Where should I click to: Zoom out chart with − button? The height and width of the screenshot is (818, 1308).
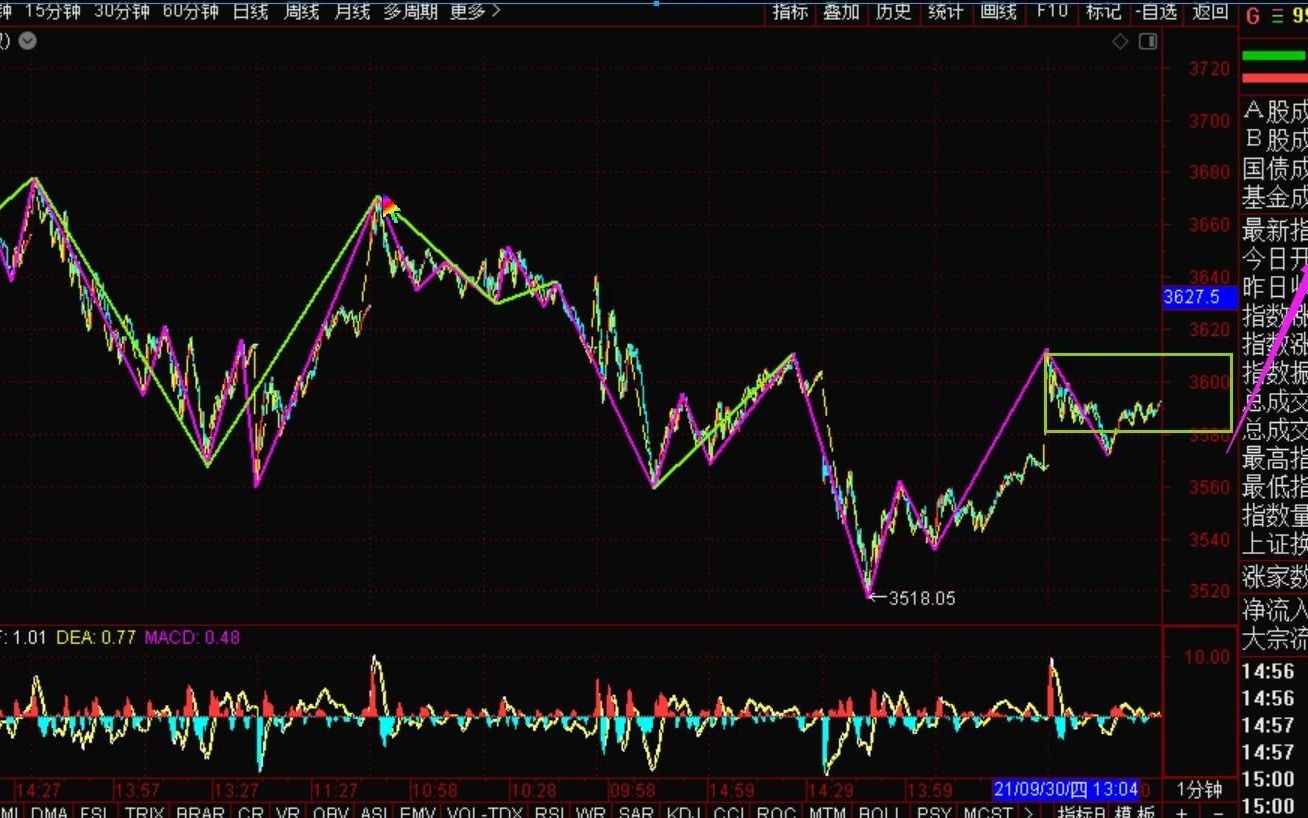point(1218,813)
